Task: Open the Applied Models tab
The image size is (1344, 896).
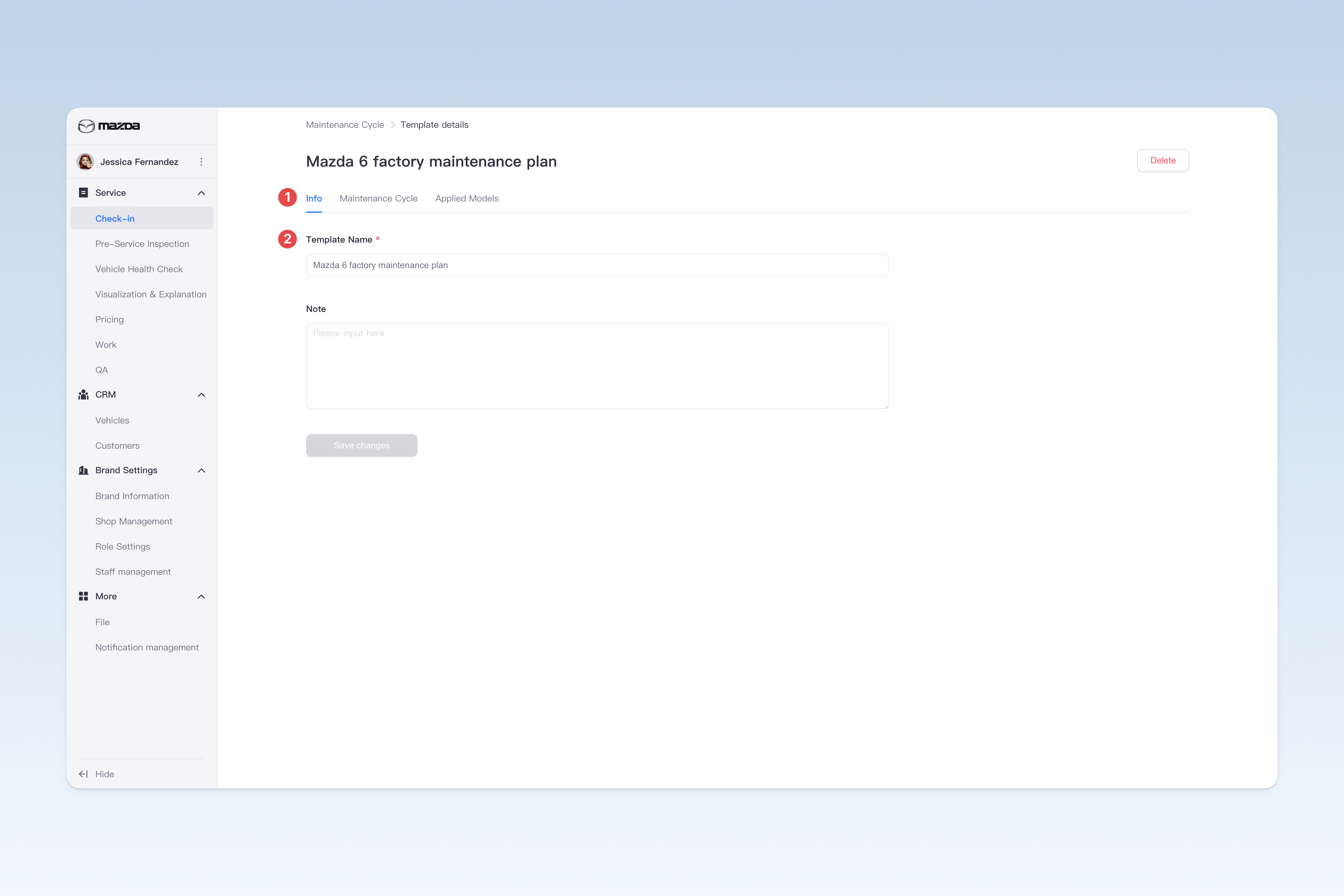Action: click(466, 198)
